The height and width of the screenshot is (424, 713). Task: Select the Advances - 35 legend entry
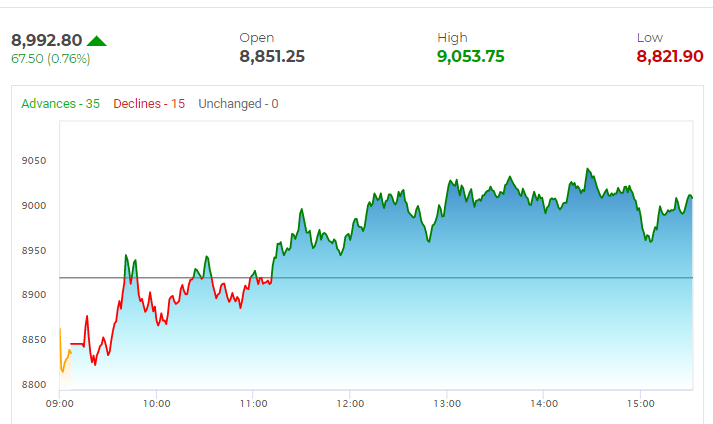(x=60, y=104)
